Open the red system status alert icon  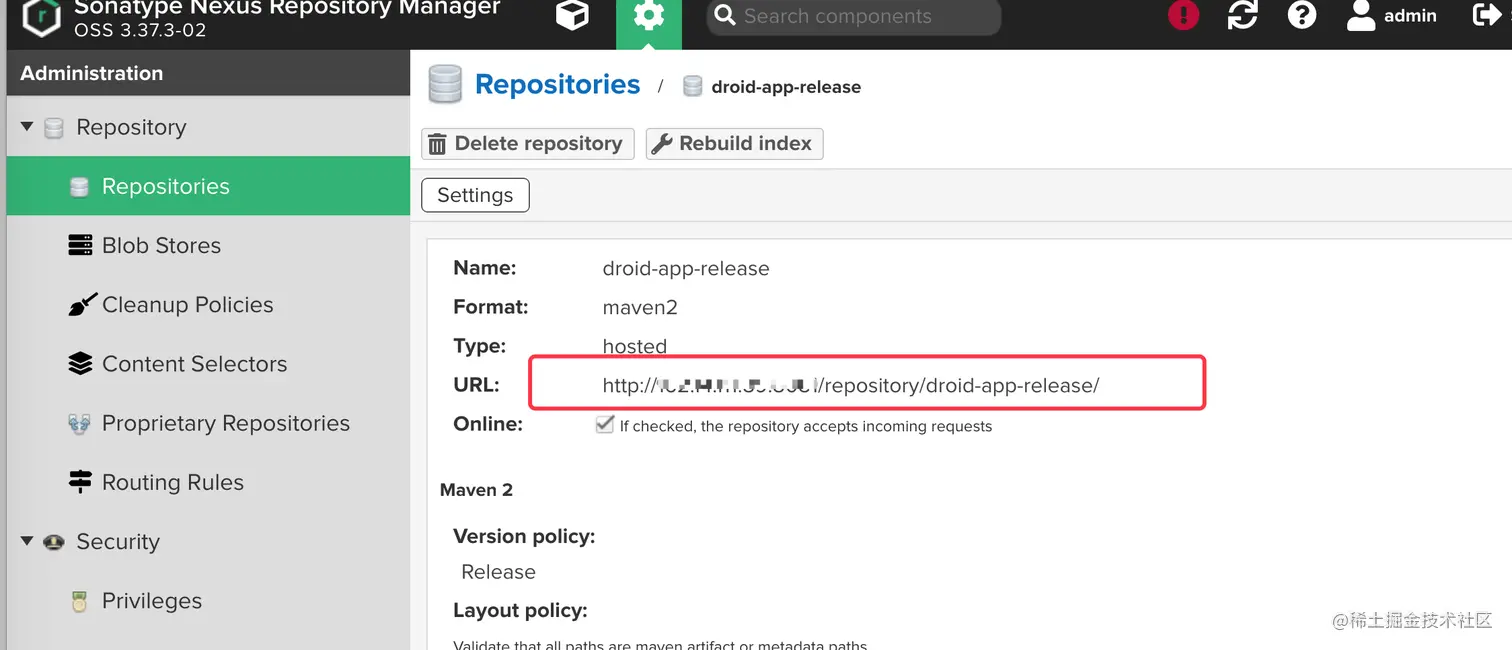coord(1183,15)
